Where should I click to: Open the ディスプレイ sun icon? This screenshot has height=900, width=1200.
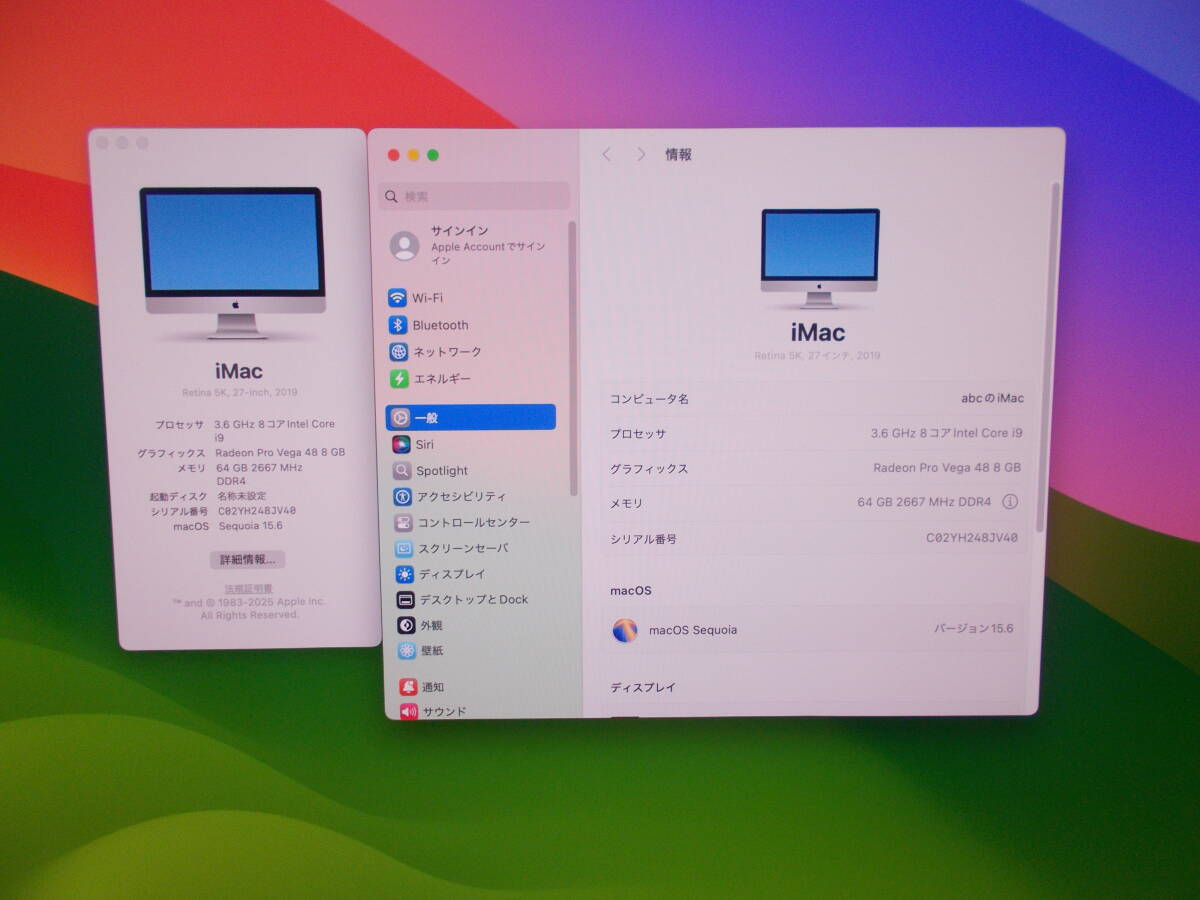[x=404, y=575]
